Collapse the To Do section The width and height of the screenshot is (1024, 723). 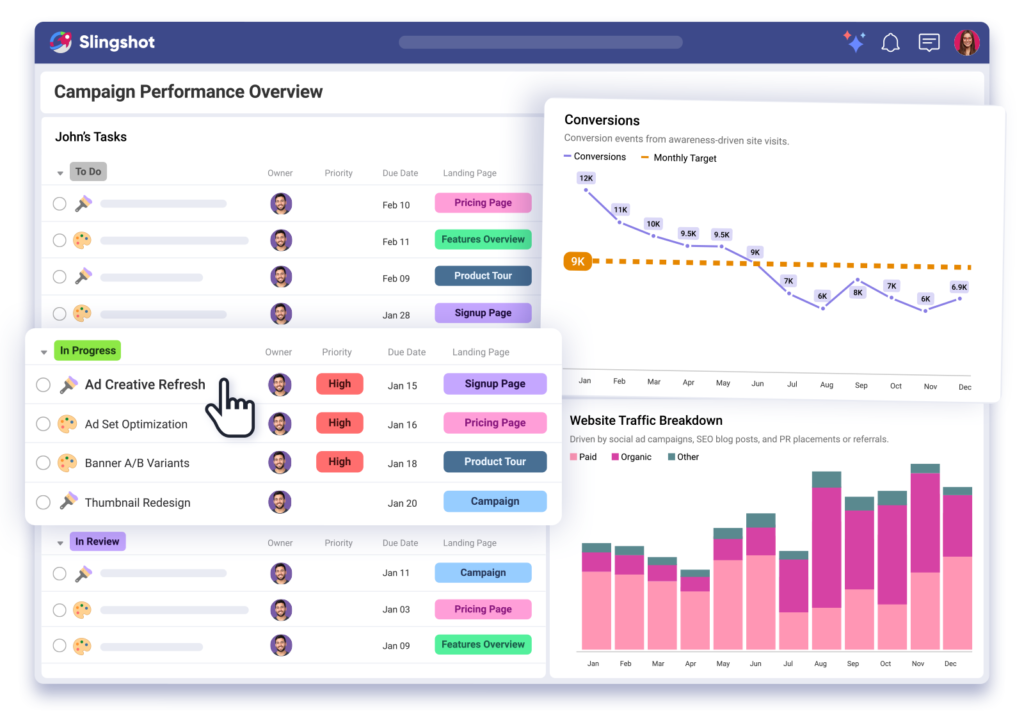(60, 171)
